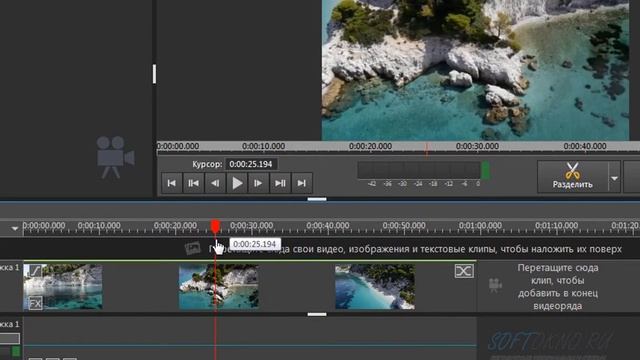
Task: Click the divider handle below the video track
Action: (x=317, y=314)
